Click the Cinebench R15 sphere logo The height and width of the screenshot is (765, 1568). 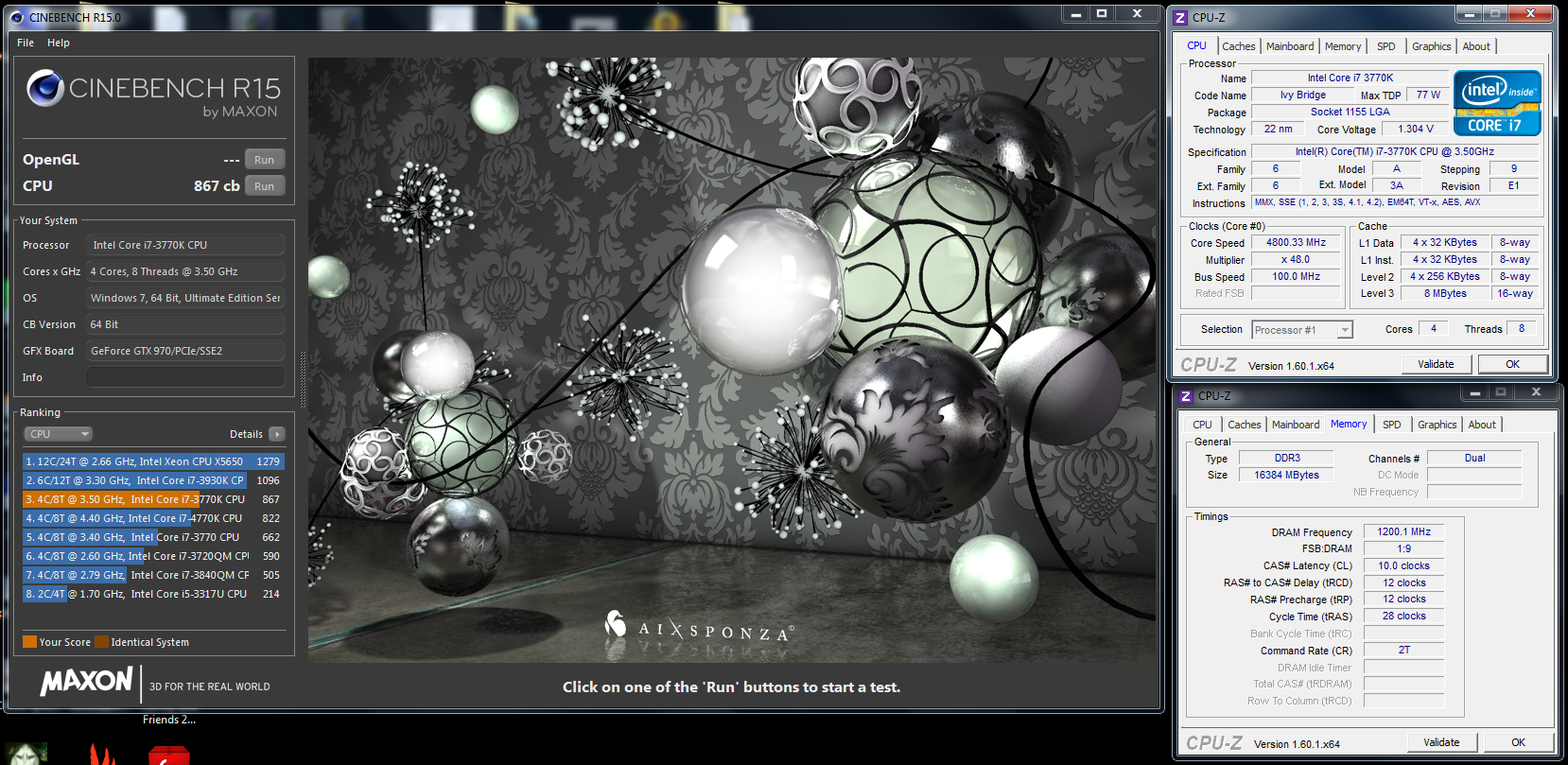tap(45, 88)
